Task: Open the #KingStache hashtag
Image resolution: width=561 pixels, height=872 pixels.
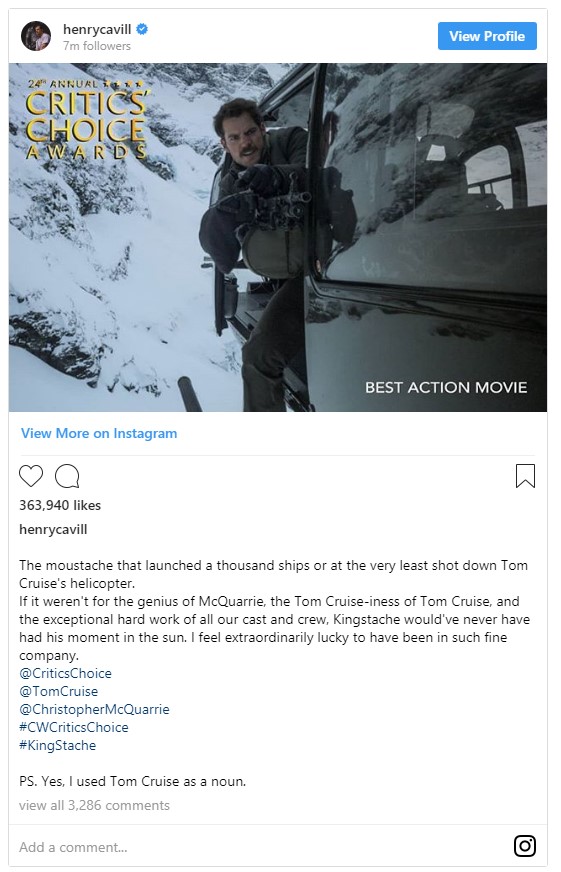Action: 57,745
